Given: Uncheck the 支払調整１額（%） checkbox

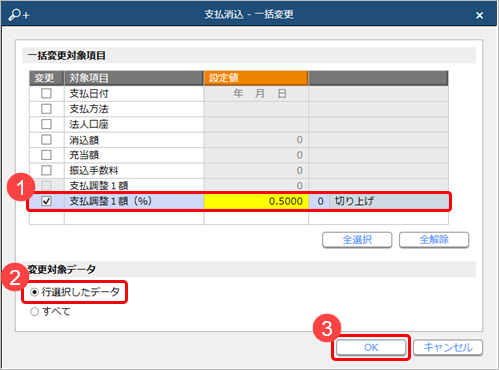Looking at the screenshot, I should tap(46, 201).
